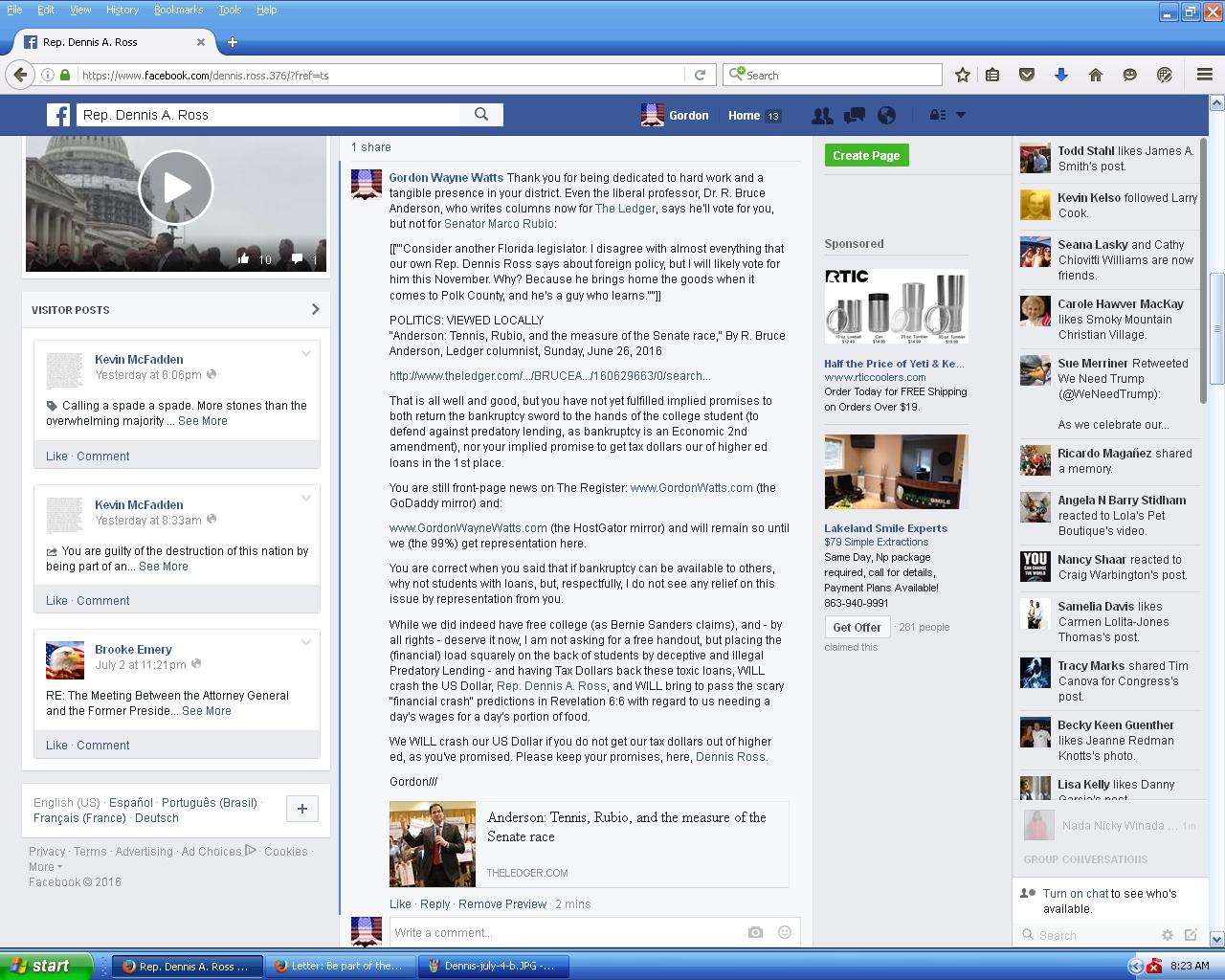Click RTIC tumblers ad image
The width and height of the screenshot is (1225, 980).
[x=896, y=306]
